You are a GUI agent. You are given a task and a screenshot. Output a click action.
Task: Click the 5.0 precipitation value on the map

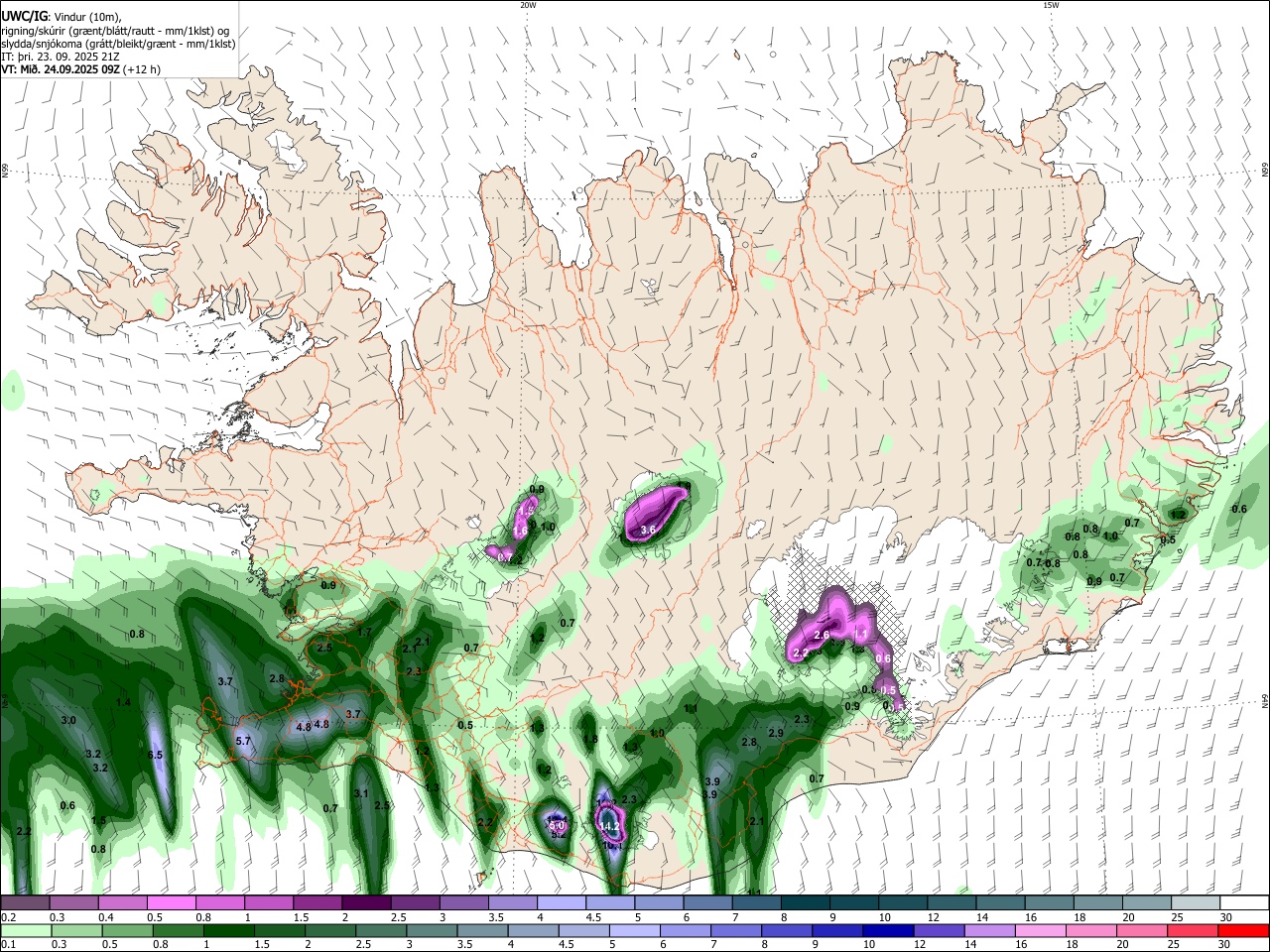tap(557, 825)
